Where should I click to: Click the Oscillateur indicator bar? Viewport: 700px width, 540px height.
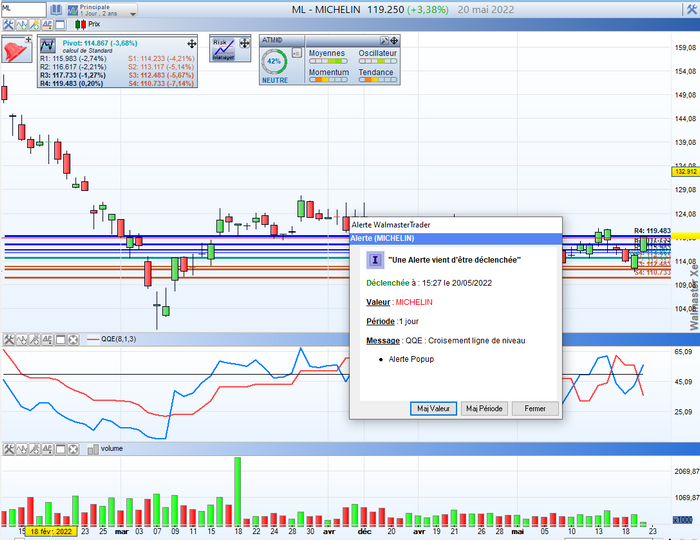pyautogui.click(x=378, y=61)
